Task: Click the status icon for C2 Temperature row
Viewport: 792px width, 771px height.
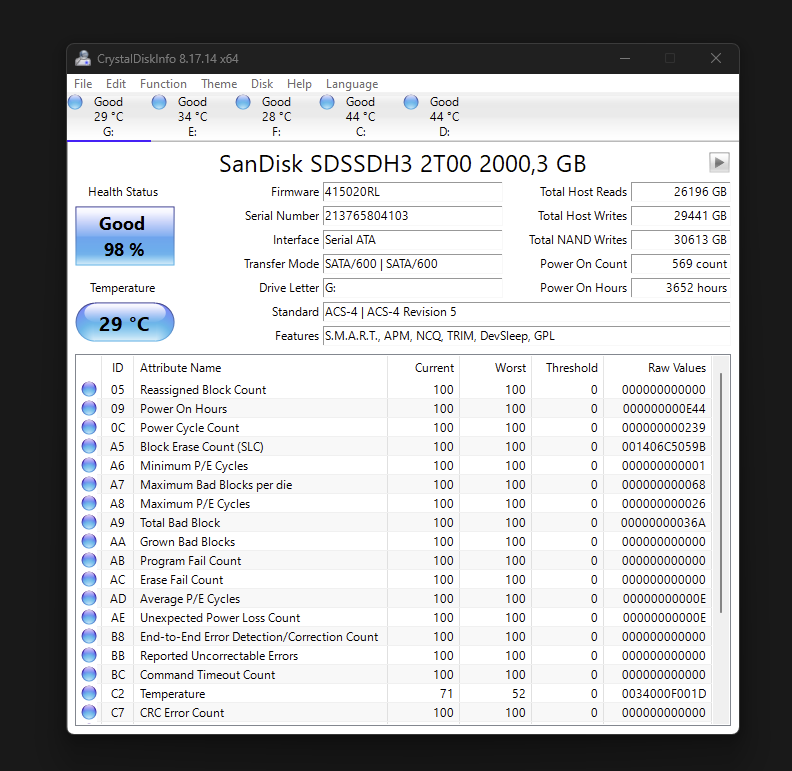Action: [x=89, y=693]
